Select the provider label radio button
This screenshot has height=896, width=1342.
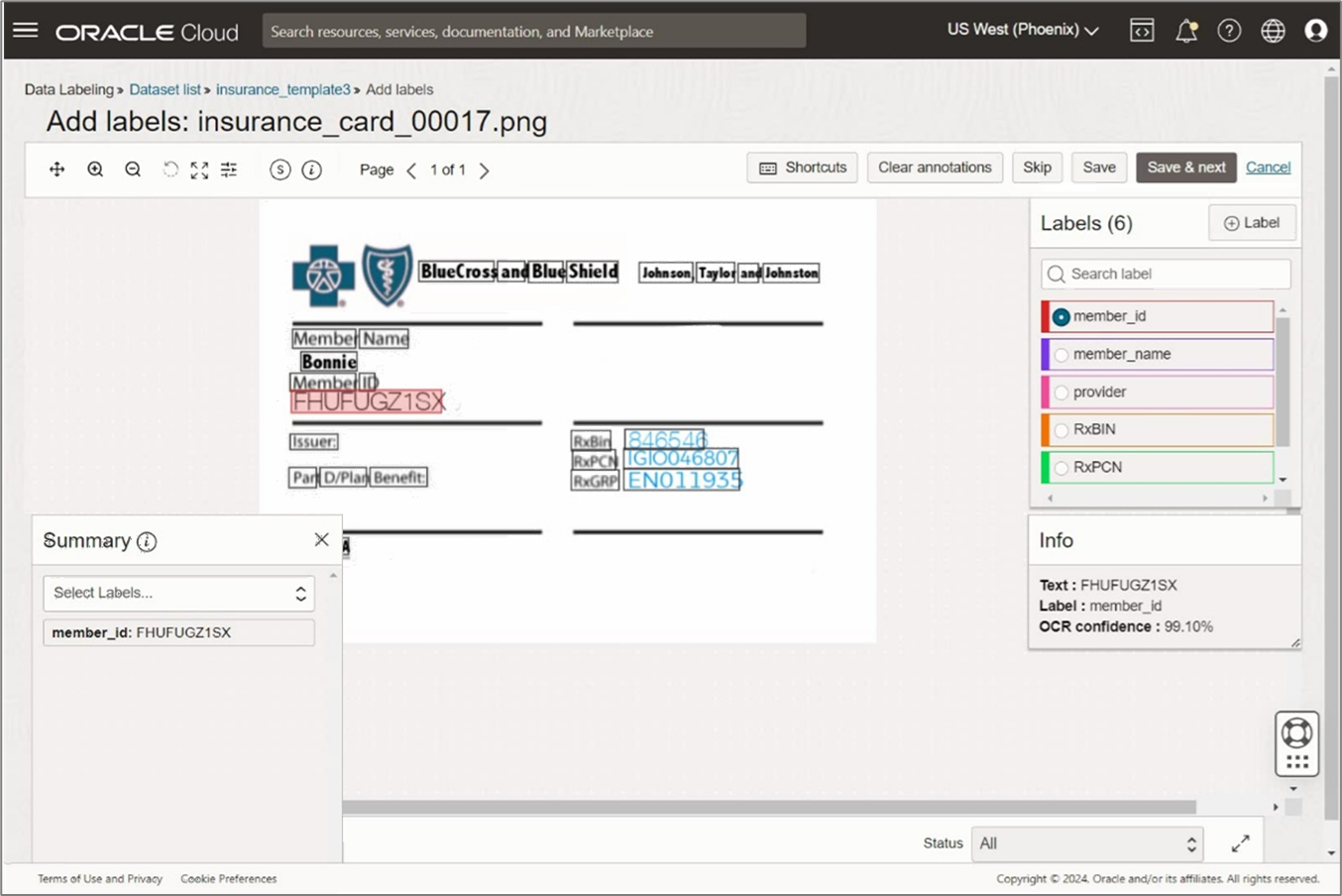click(1061, 392)
